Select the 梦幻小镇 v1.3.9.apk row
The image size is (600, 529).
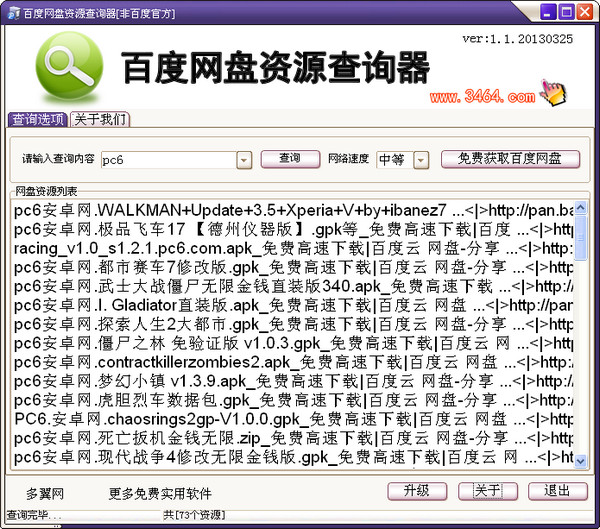point(293,381)
